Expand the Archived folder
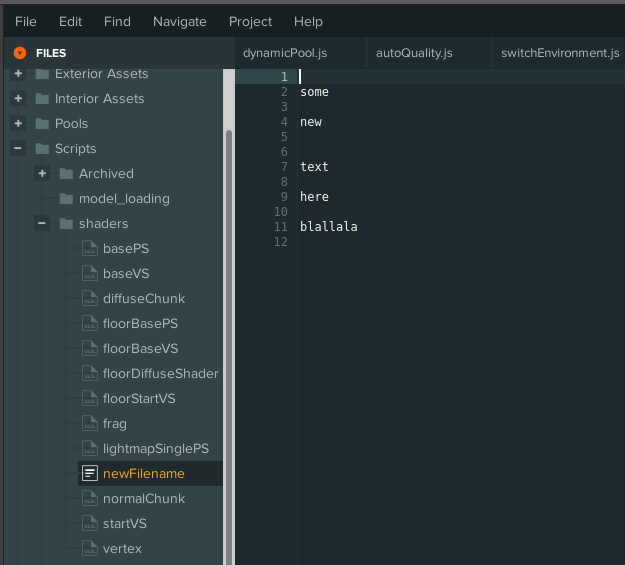The height and width of the screenshot is (565, 625). click(42, 173)
